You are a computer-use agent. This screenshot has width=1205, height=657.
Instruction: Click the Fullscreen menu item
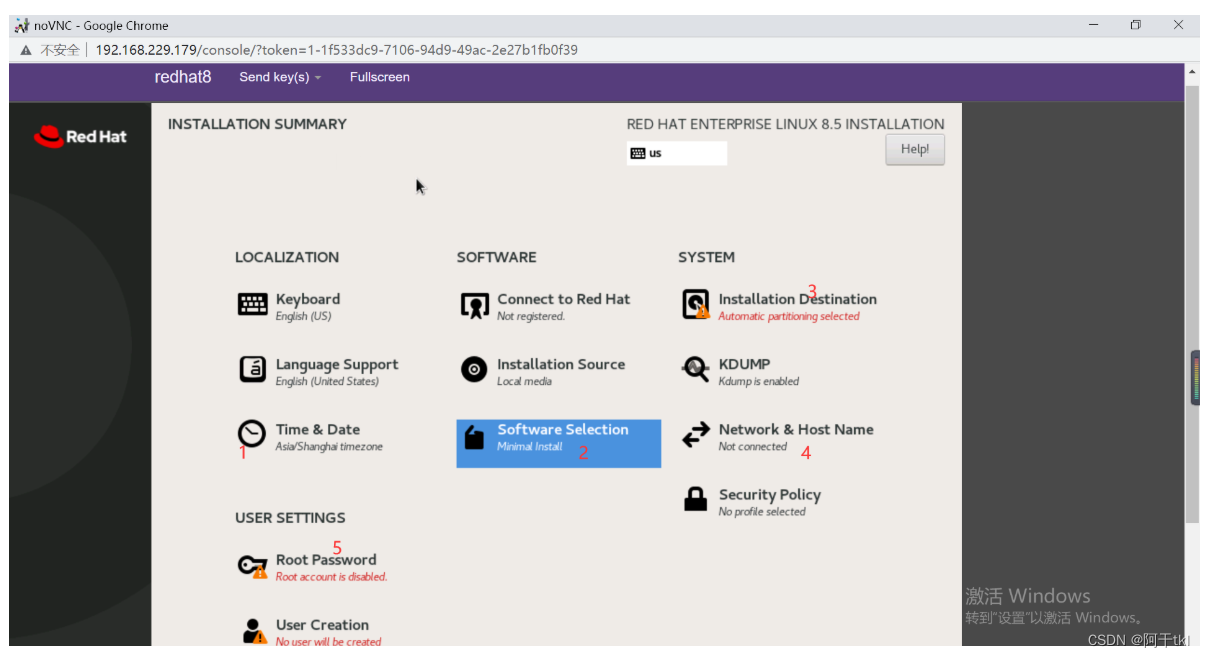coord(380,77)
